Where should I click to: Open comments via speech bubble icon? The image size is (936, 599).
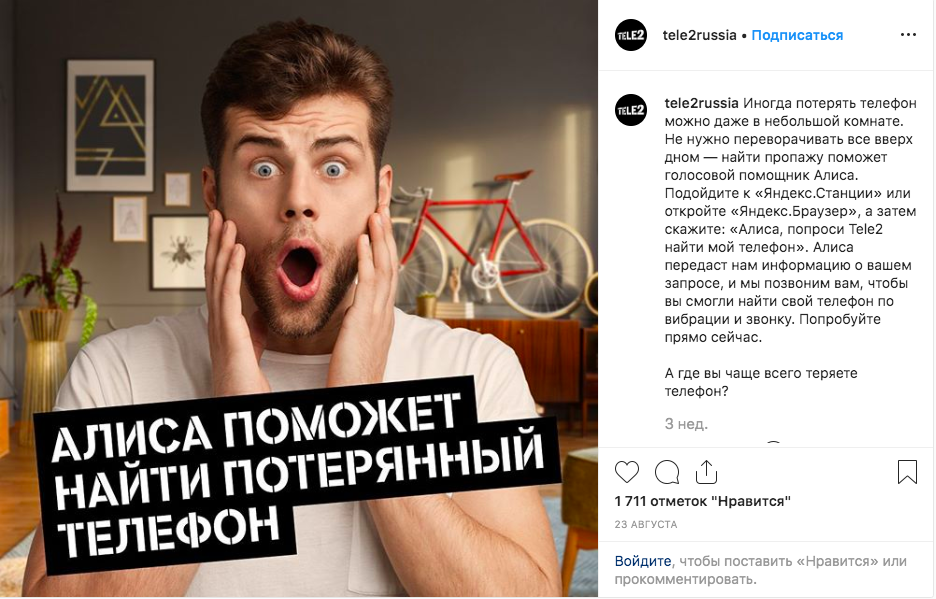click(x=667, y=472)
